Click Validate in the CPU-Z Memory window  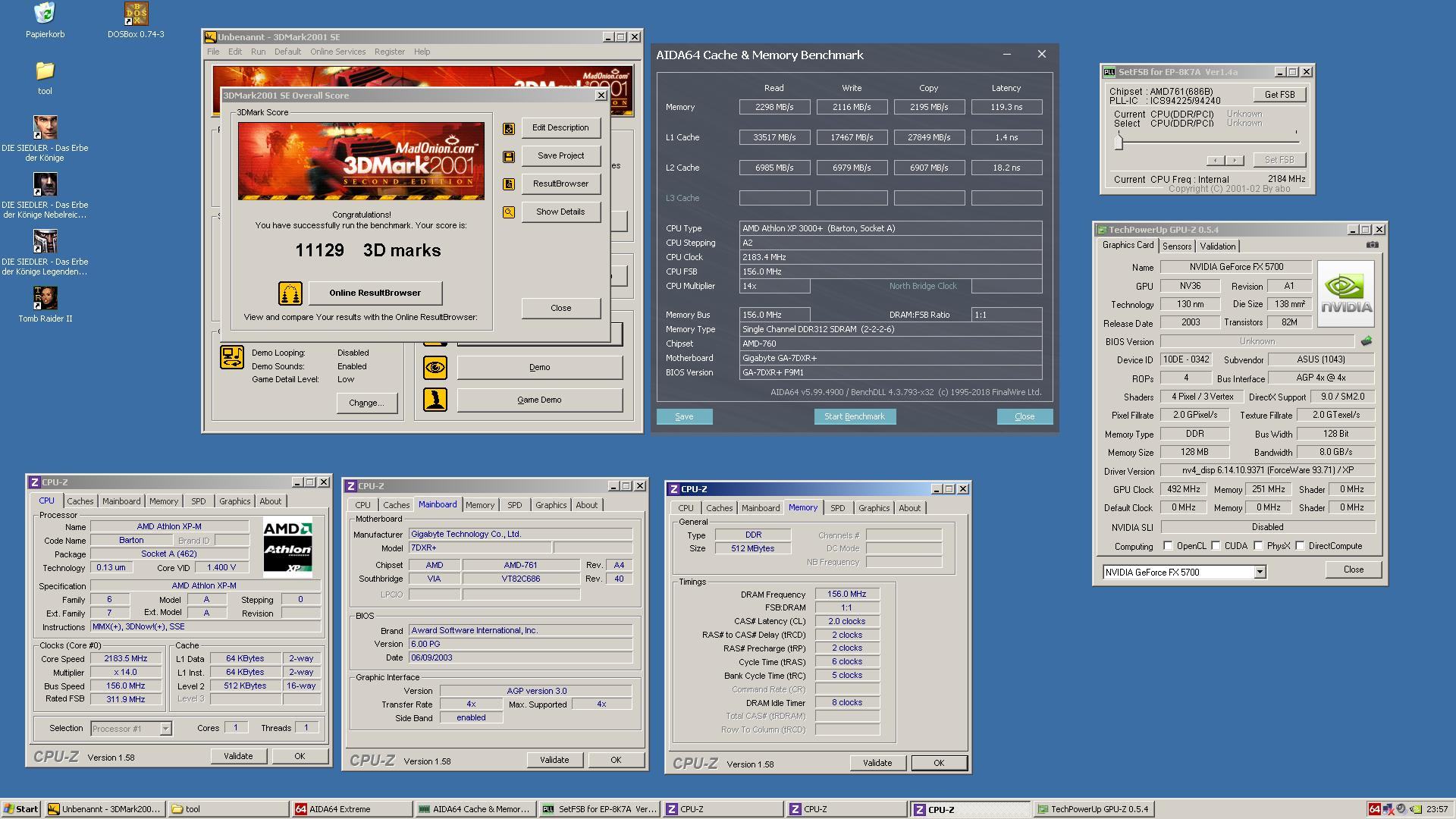click(x=877, y=763)
